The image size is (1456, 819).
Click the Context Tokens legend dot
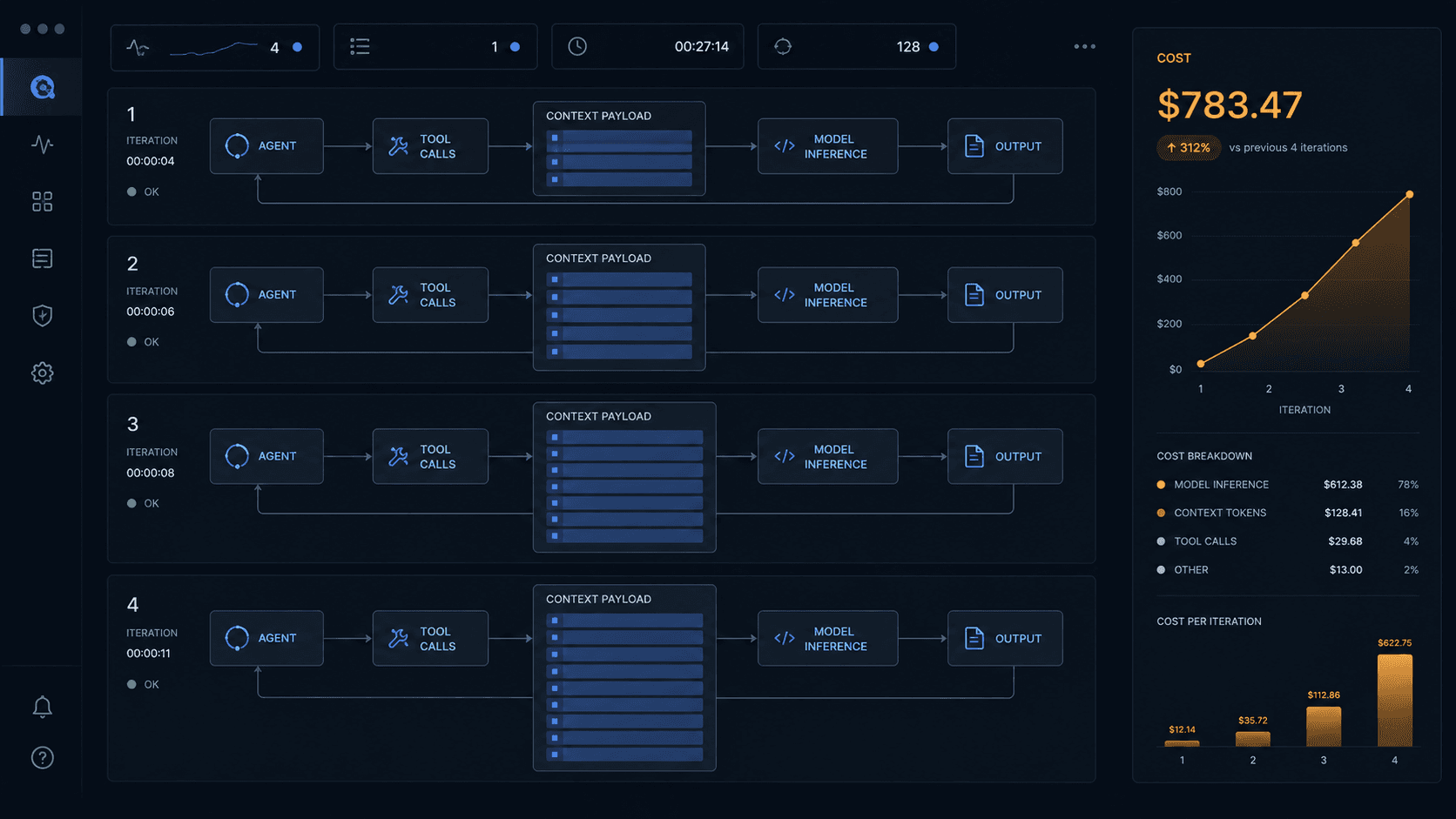pos(1161,513)
